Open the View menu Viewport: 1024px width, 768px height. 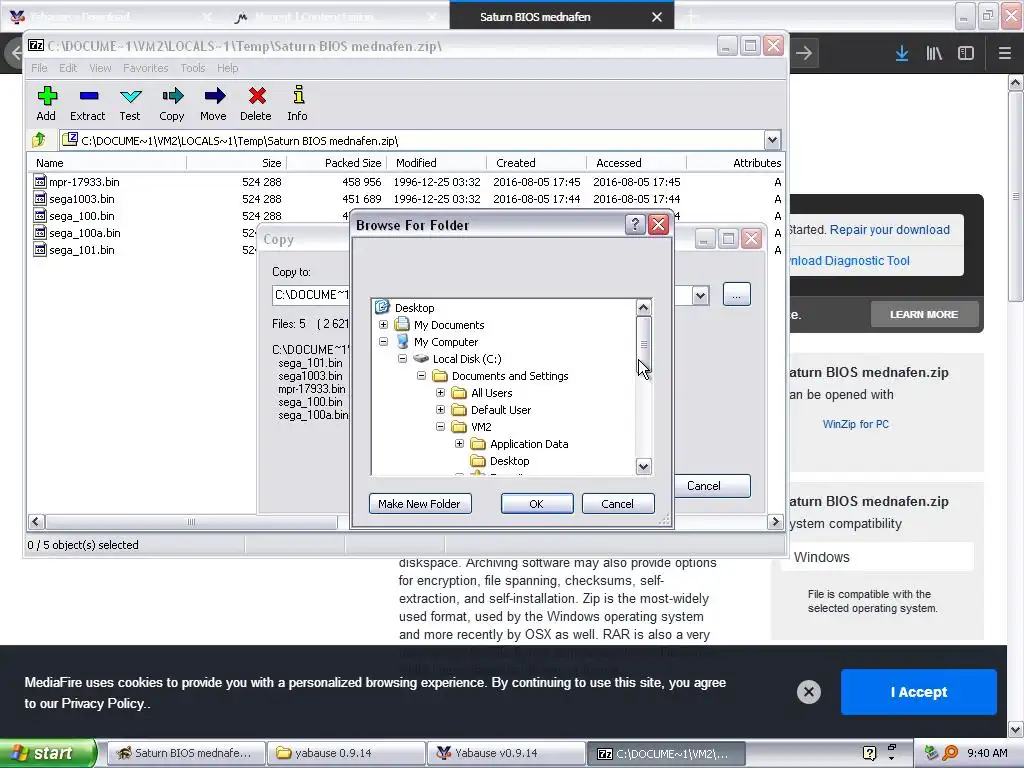tap(100, 68)
